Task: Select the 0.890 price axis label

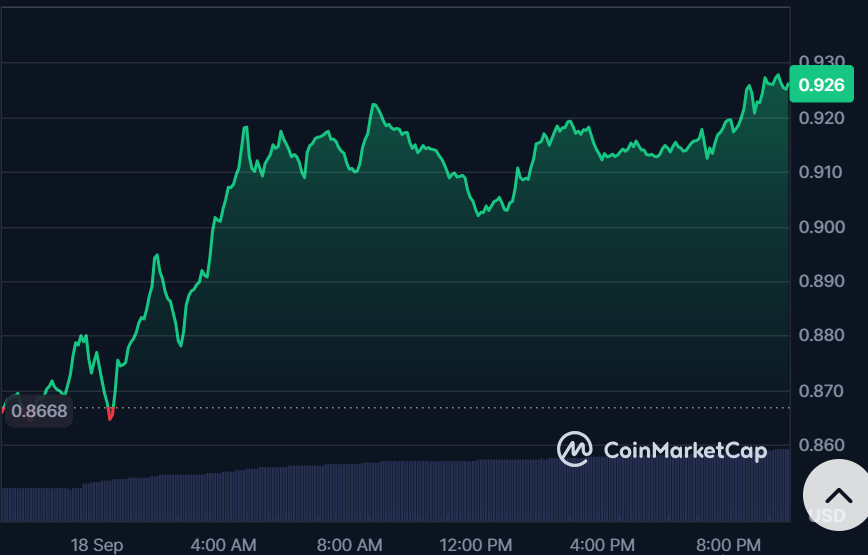Action: pos(822,281)
